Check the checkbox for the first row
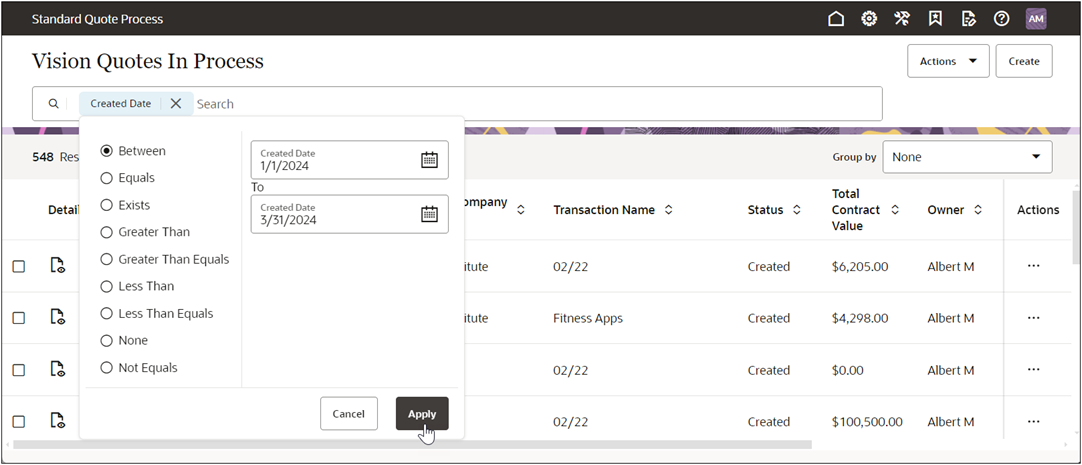 (19, 267)
